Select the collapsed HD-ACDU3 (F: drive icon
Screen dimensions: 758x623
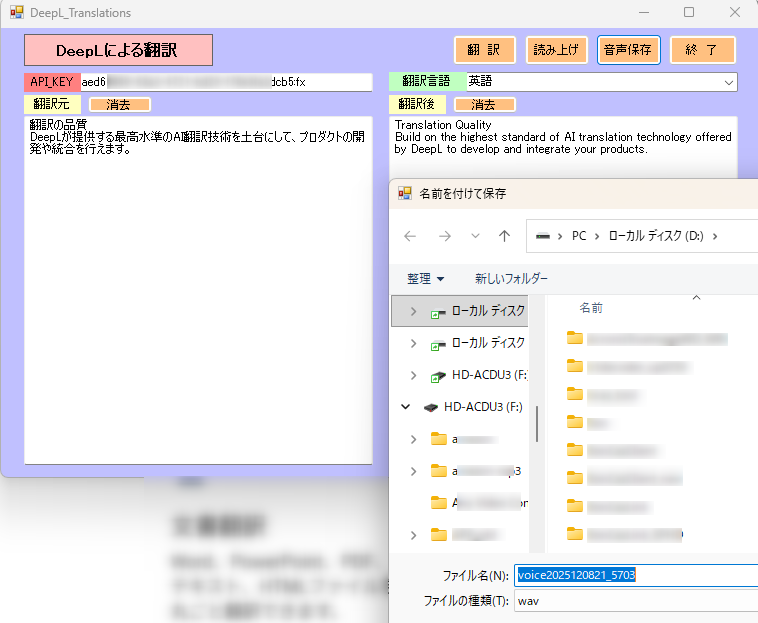click(437, 376)
